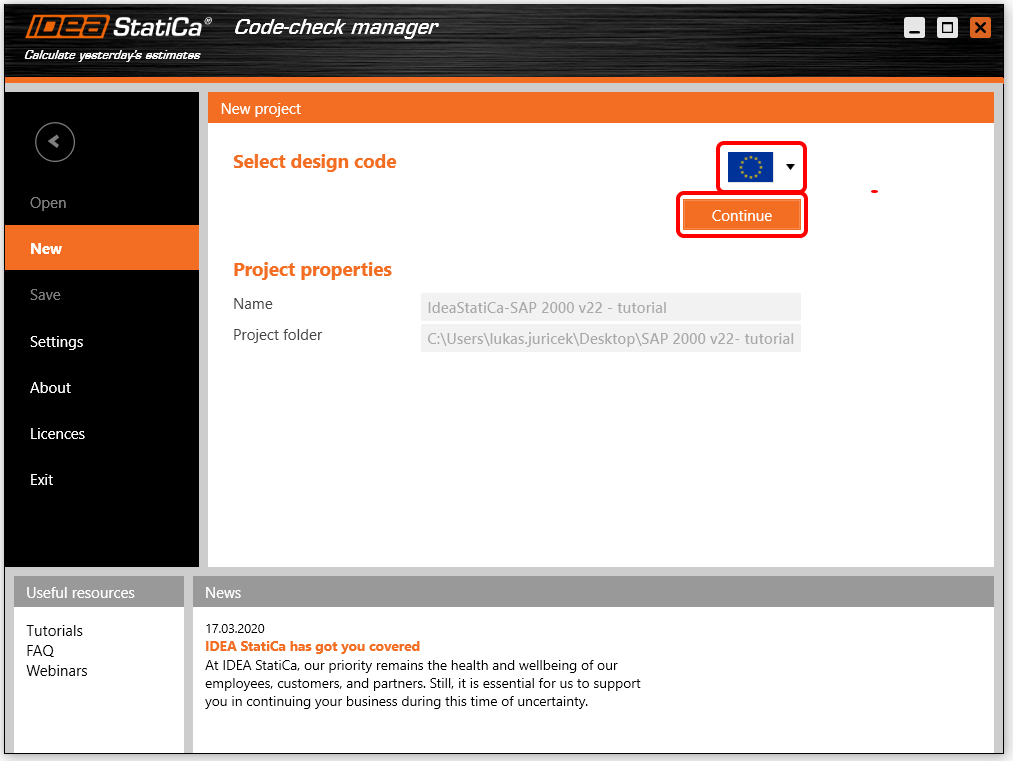This screenshot has height=761, width=1013.
Task: Click the news date 17.03.2020
Action: 235,629
